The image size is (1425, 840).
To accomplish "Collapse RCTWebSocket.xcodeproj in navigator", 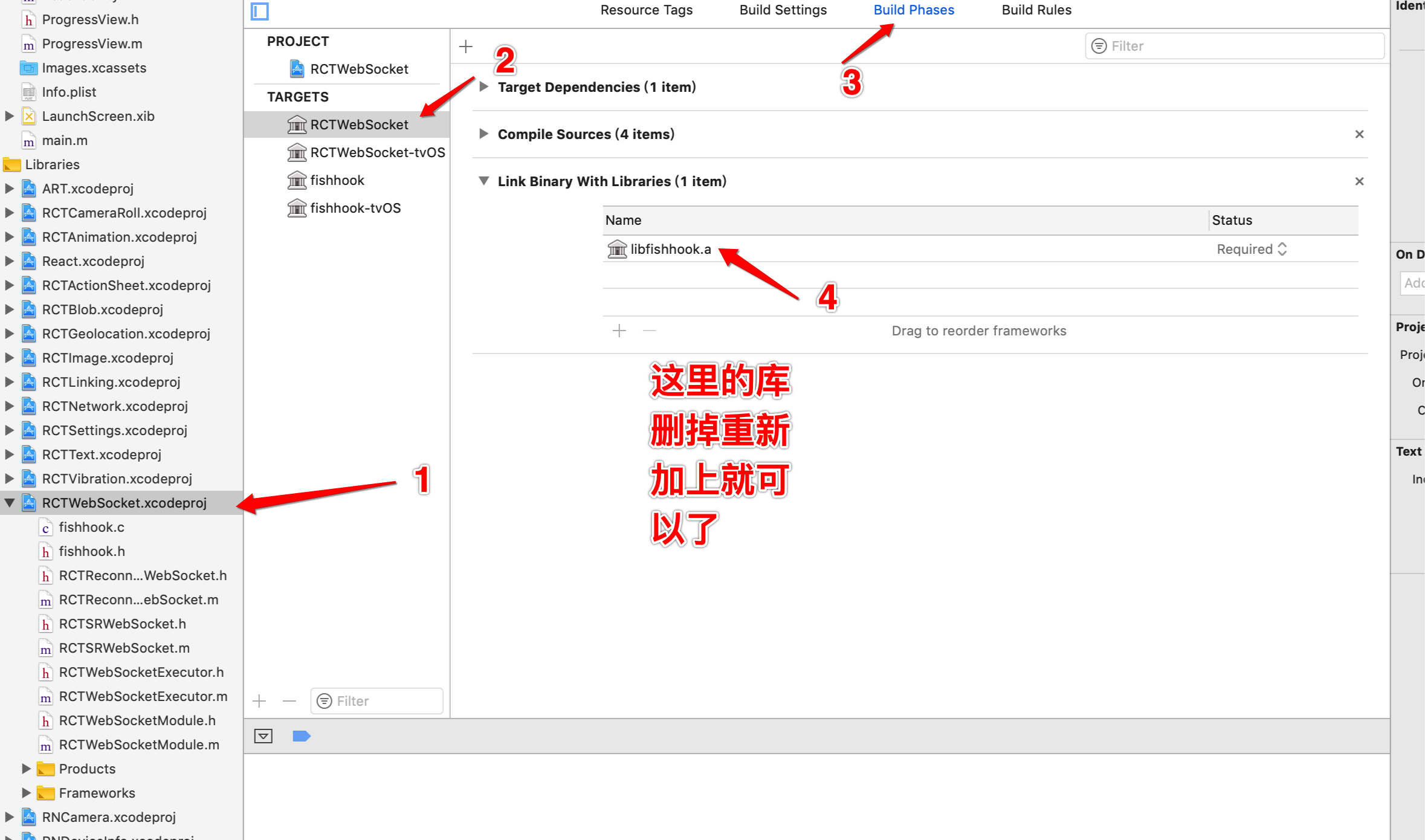I will (x=10, y=503).
